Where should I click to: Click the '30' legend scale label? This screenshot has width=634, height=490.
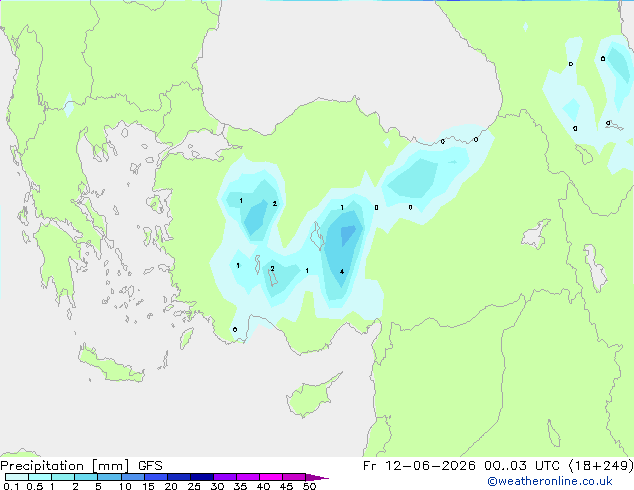coord(217,486)
